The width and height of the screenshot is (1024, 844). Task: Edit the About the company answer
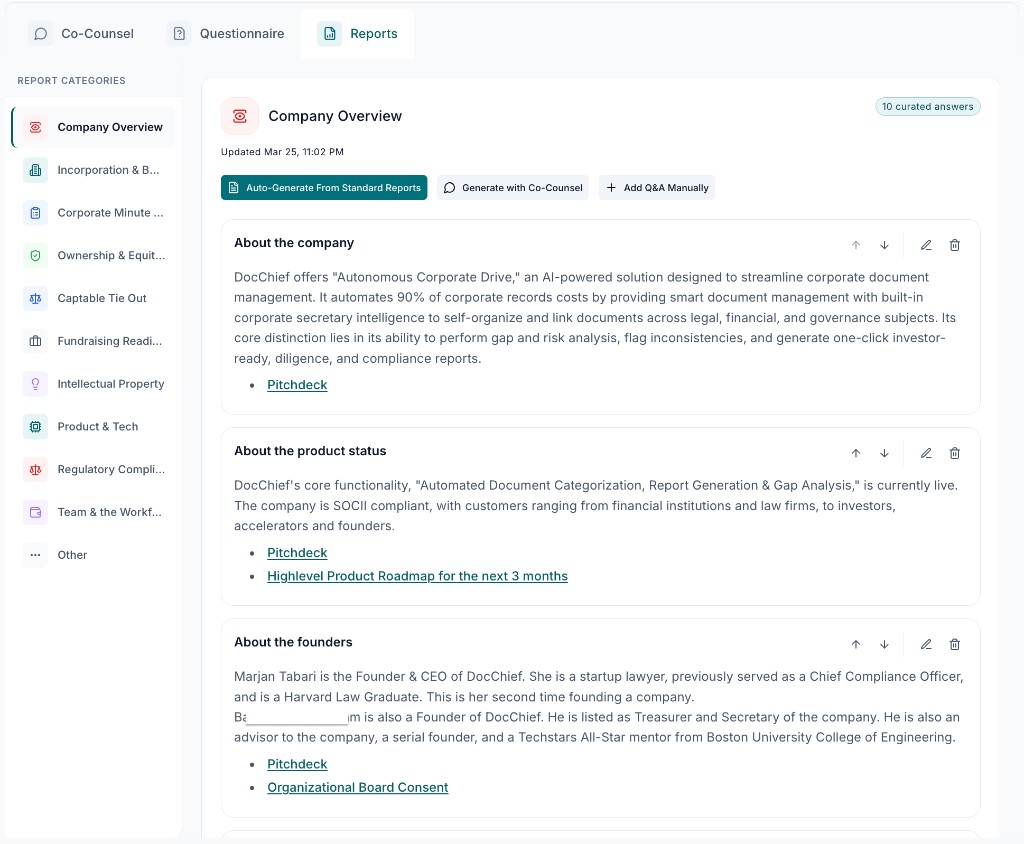tap(926, 245)
